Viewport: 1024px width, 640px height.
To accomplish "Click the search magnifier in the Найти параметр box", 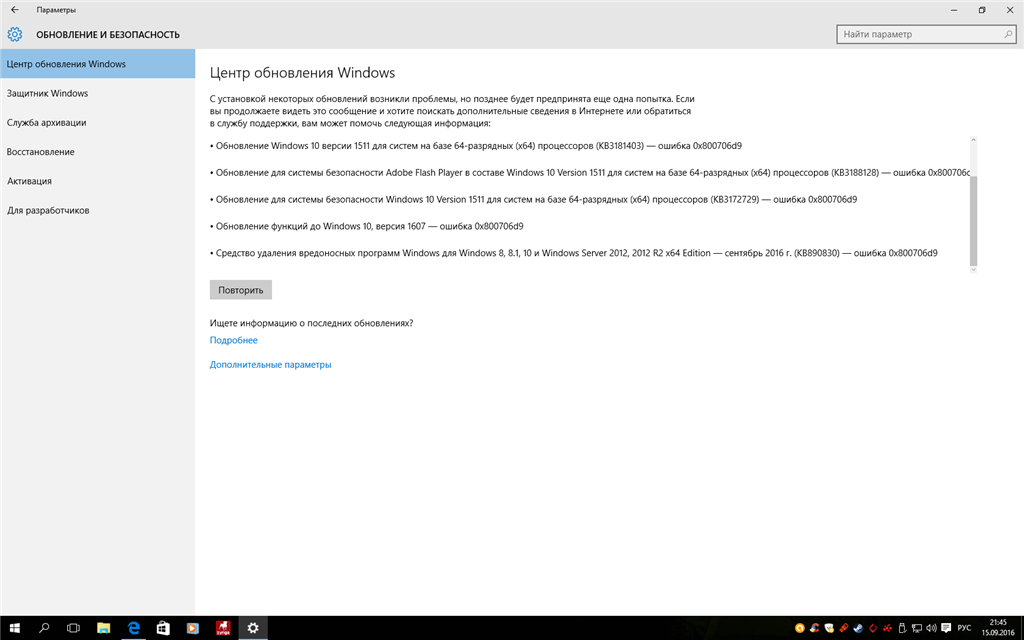I will (1008, 35).
